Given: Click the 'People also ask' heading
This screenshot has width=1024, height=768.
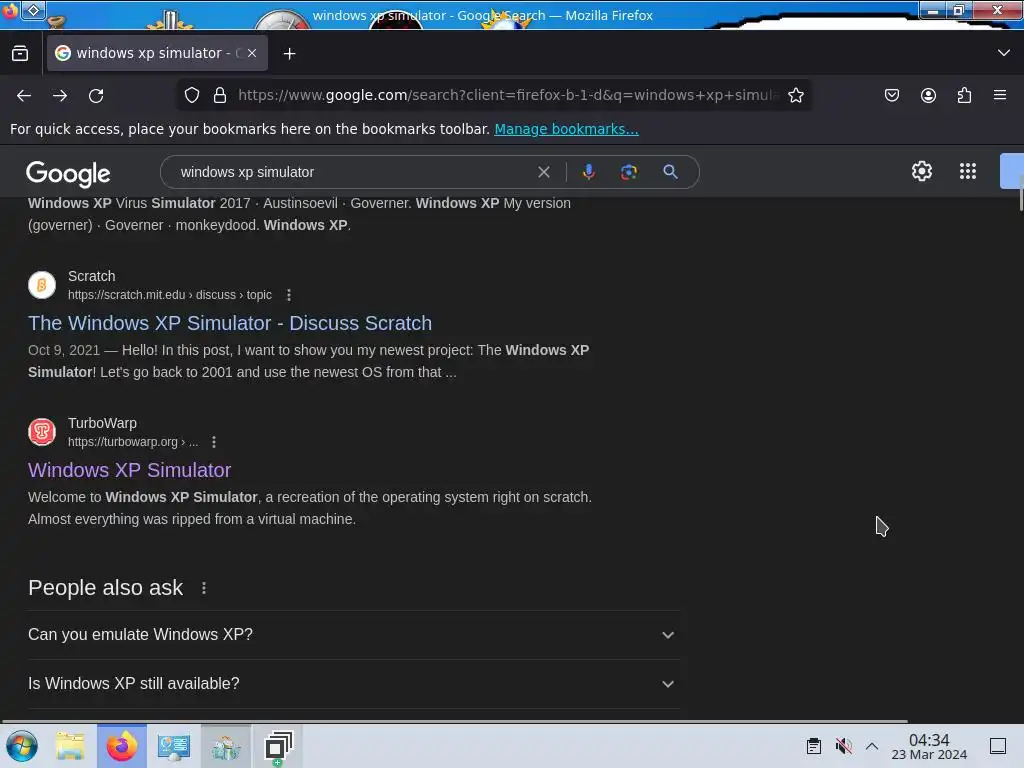Looking at the screenshot, I should tap(106, 588).
